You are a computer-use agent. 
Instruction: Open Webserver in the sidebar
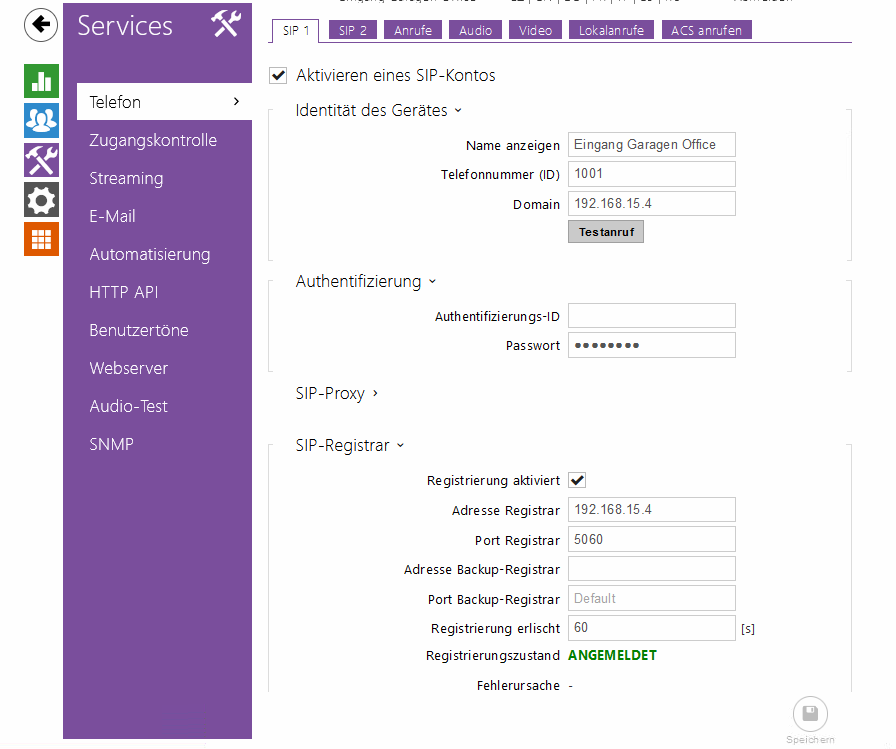[x=129, y=368]
